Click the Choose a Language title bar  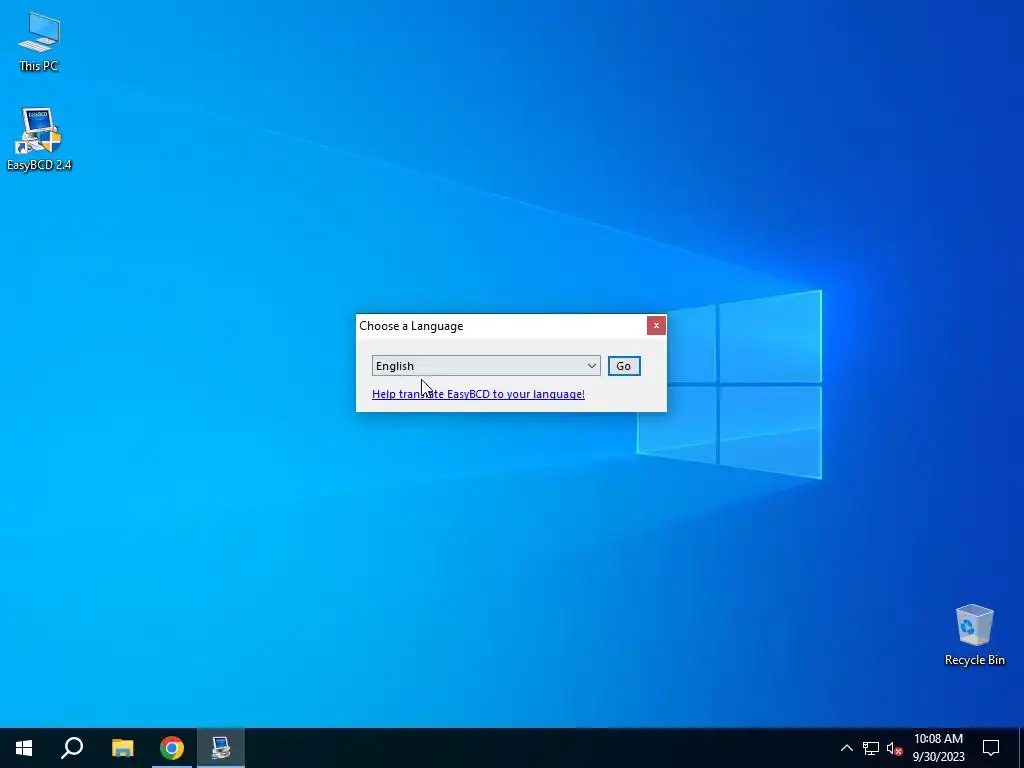click(501, 326)
